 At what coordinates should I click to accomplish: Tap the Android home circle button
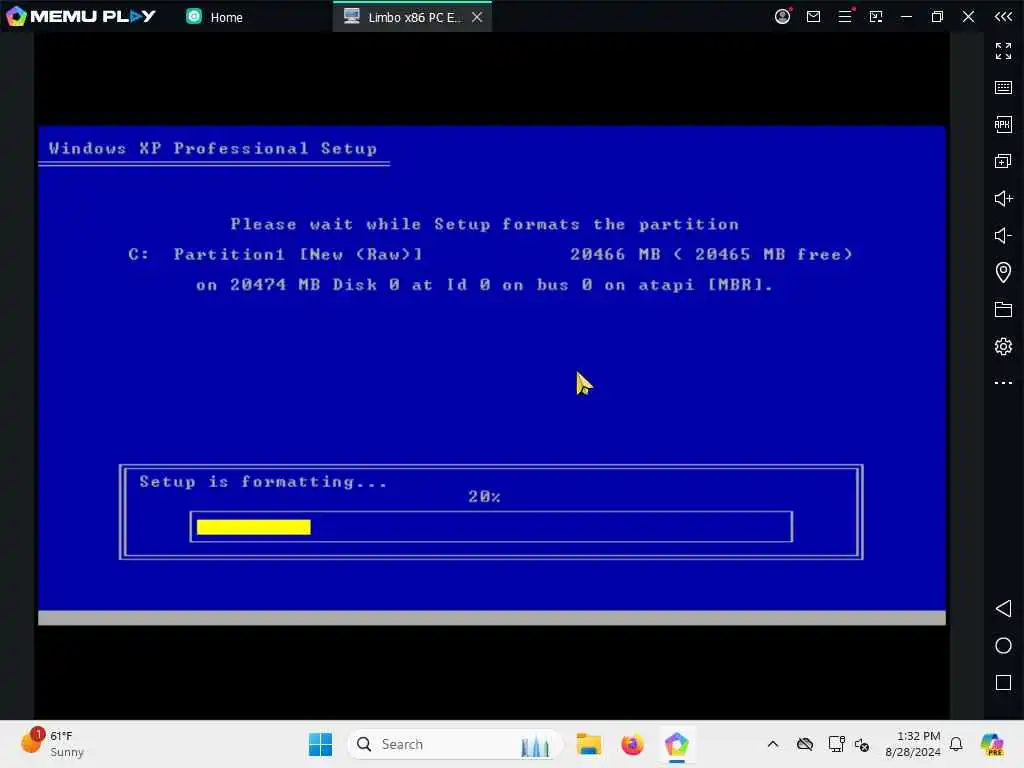coord(1003,646)
